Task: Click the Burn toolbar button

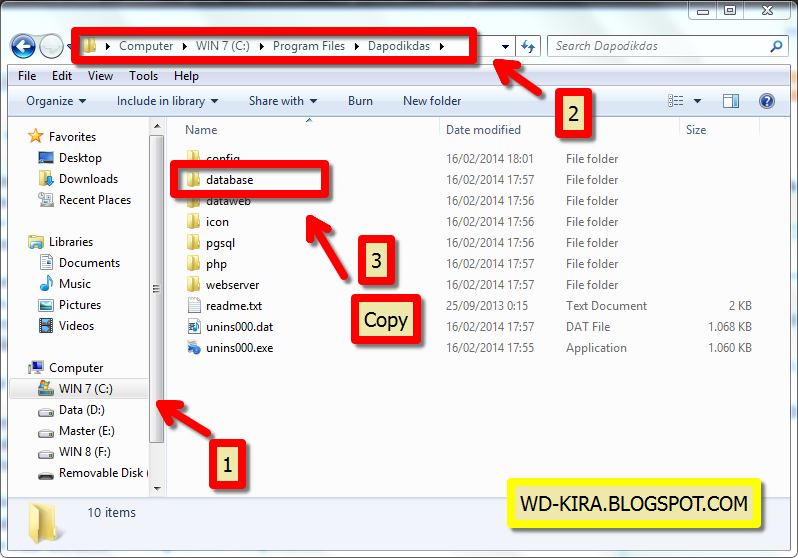Action: 360,101
